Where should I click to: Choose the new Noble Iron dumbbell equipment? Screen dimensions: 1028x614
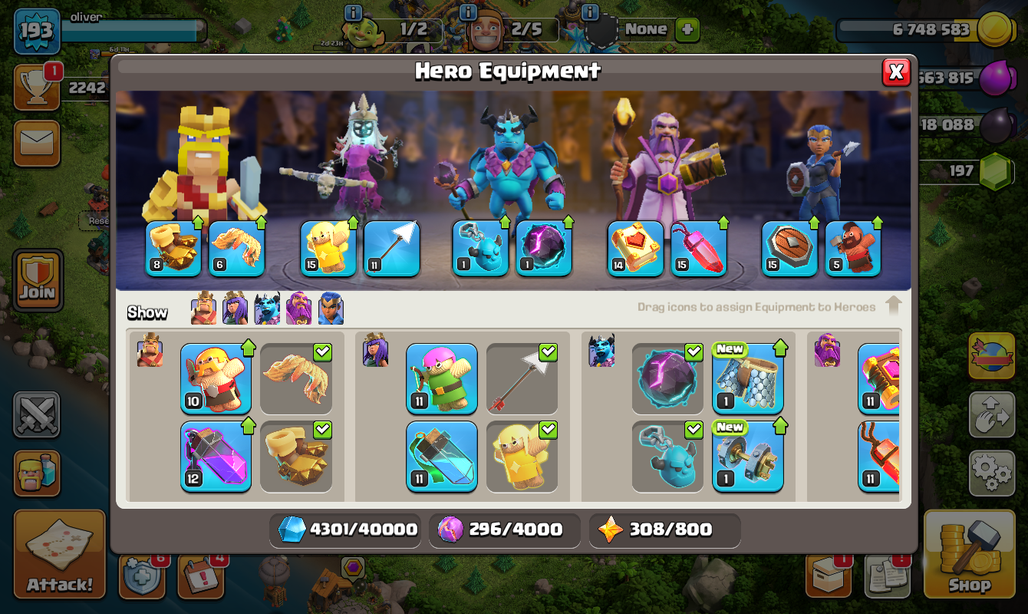747,456
